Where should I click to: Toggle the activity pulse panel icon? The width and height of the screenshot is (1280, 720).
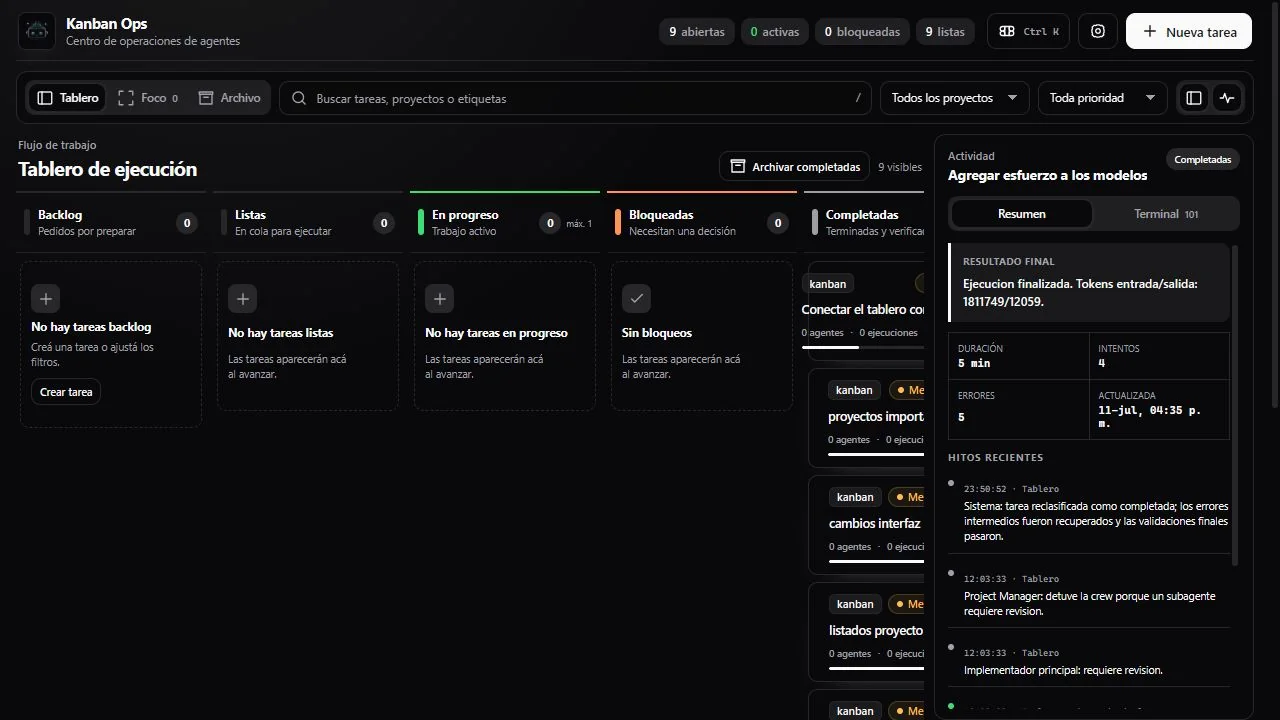pyautogui.click(x=1228, y=98)
